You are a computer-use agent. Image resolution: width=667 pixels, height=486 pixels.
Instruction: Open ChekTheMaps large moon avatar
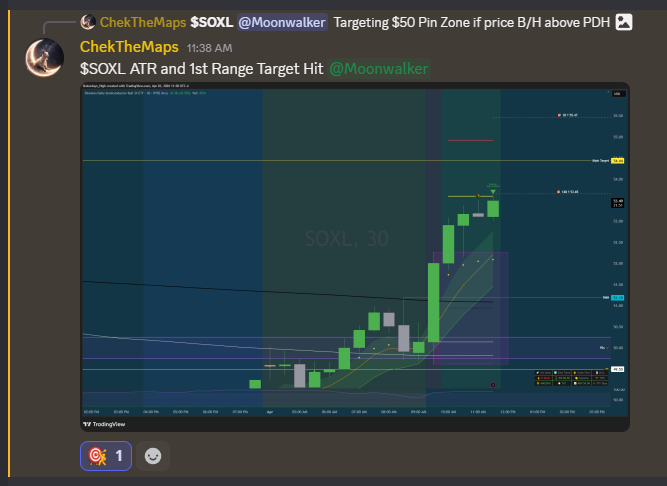point(45,58)
